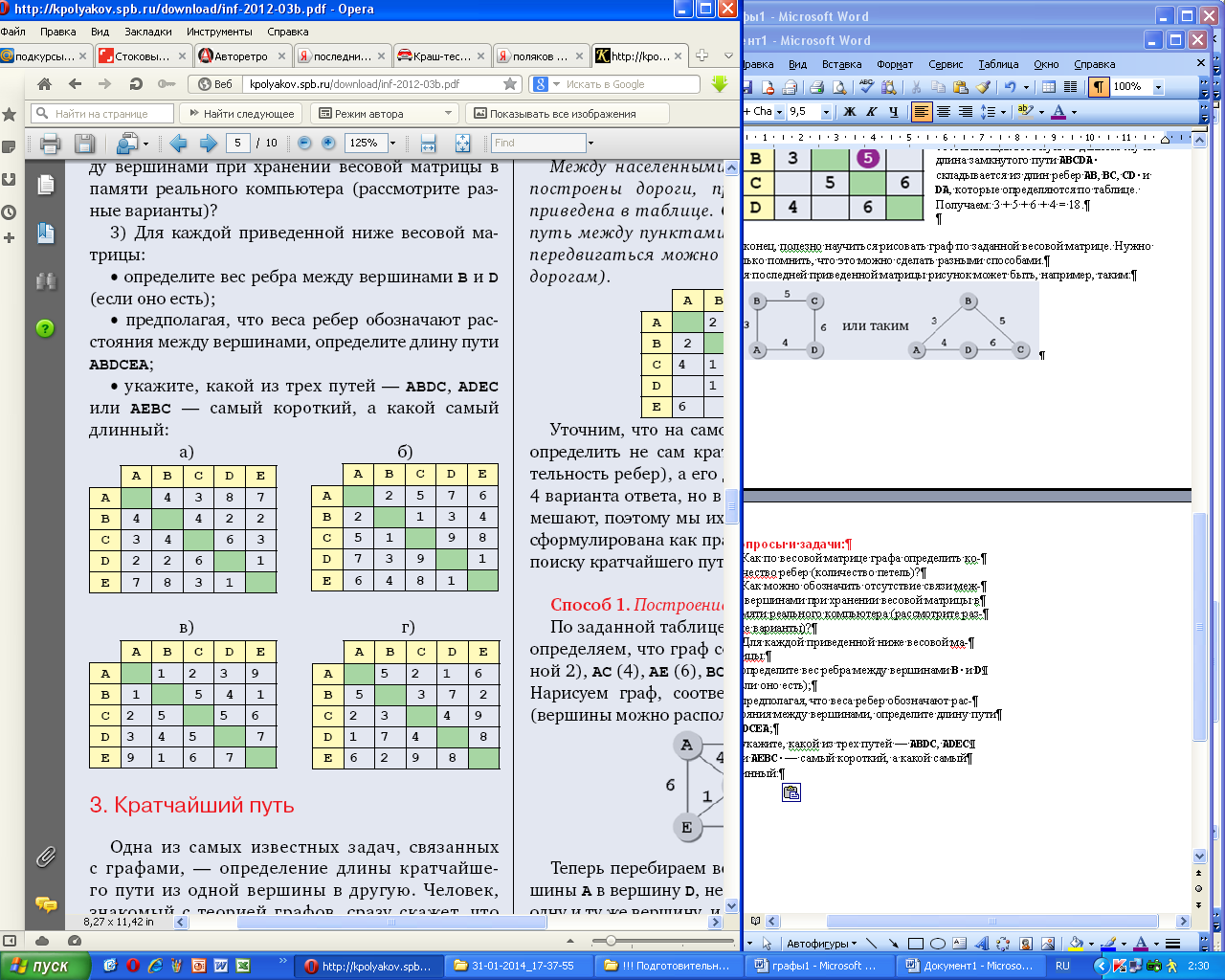Click the PDF page number field
The image size is (1225, 980).
[238, 143]
